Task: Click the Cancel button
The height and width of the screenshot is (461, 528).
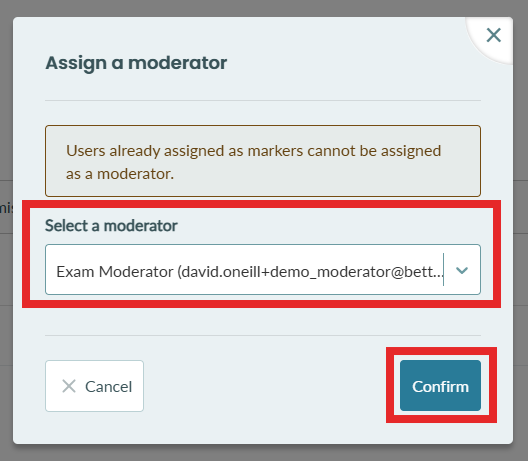Action: [x=95, y=386]
